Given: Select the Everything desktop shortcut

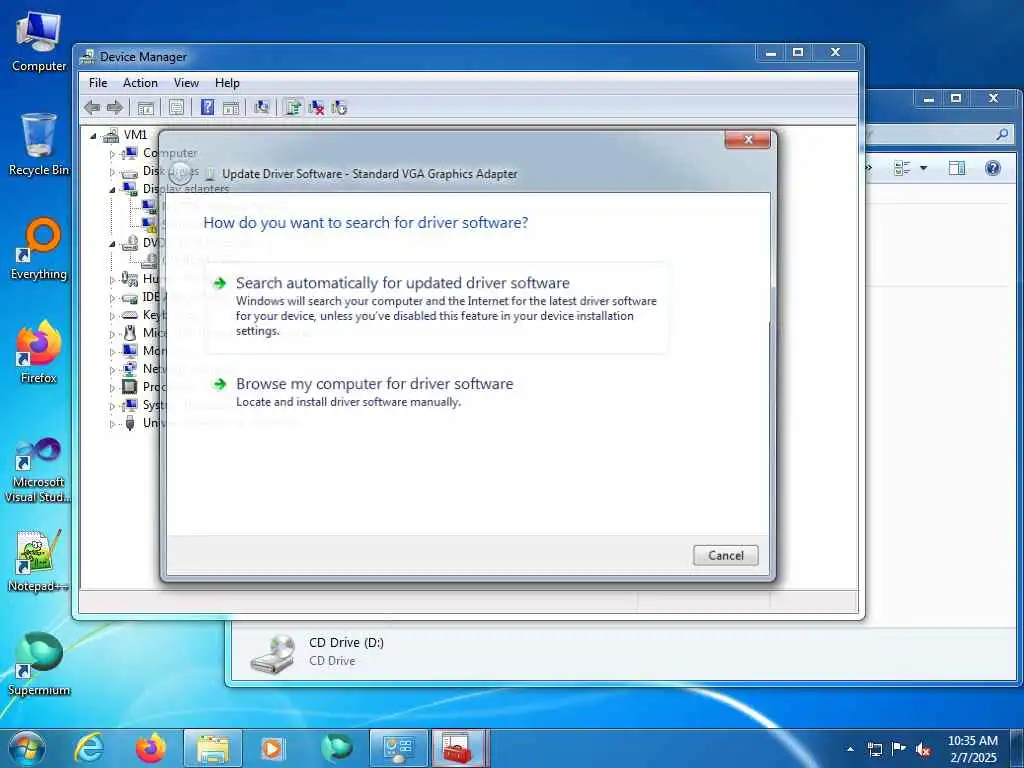Looking at the screenshot, I should point(39,249).
